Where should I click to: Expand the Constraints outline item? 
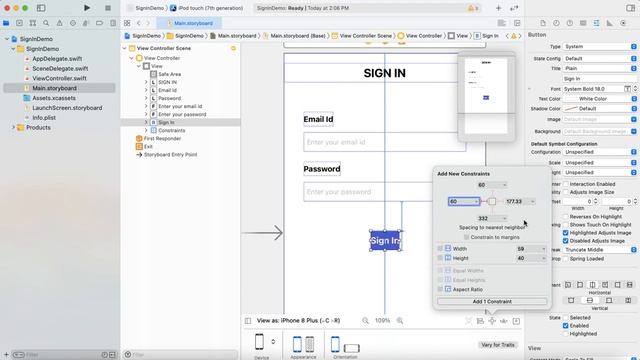coord(146,130)
